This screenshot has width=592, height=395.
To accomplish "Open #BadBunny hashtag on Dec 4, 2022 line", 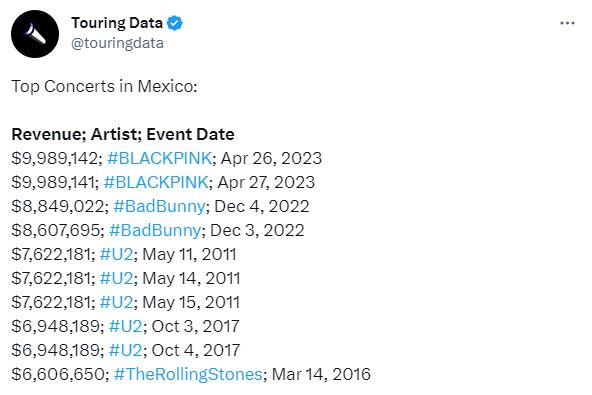I will [x=159, y=207].
